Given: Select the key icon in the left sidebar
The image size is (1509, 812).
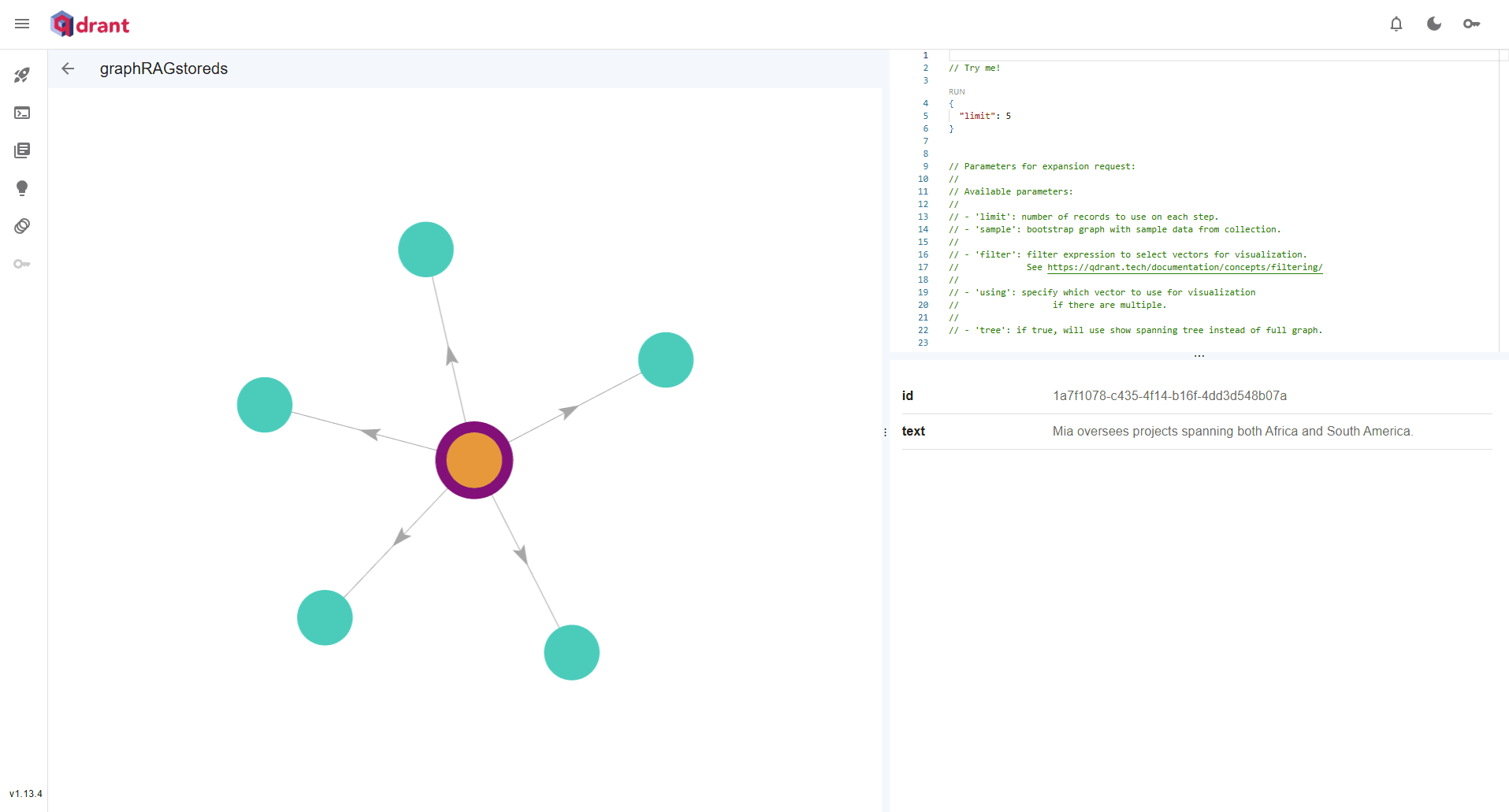Looking at the screenshot, I should (x=22, y=264).
